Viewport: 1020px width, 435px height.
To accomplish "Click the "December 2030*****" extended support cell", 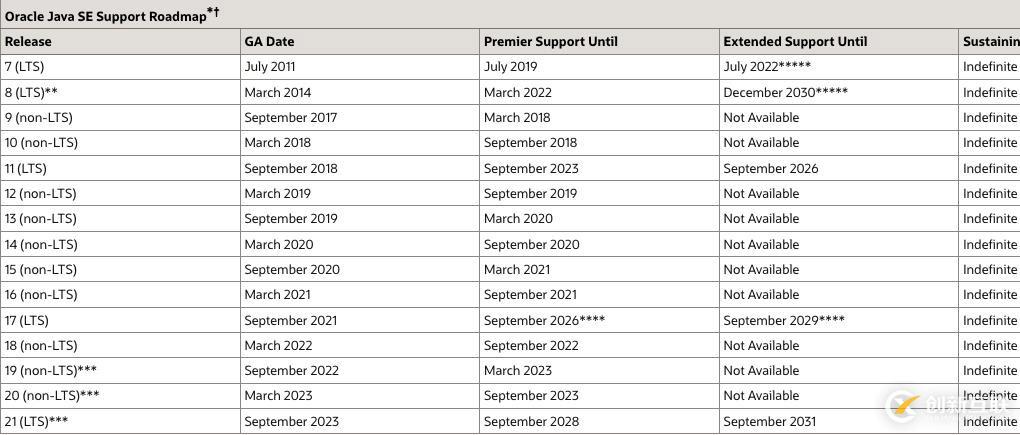I will click(785, 92).
